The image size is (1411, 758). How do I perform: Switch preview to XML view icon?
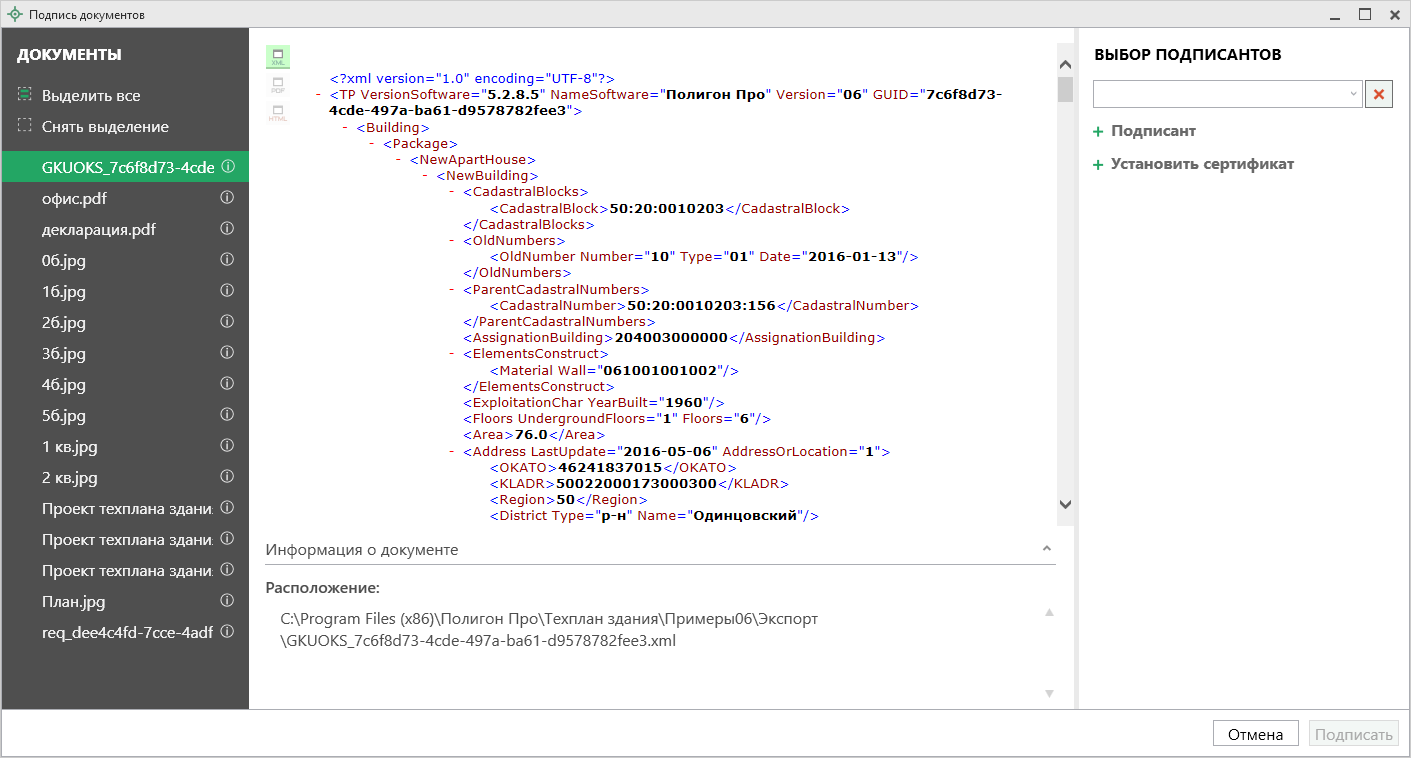pyautogui.click(x=278, y=57)
